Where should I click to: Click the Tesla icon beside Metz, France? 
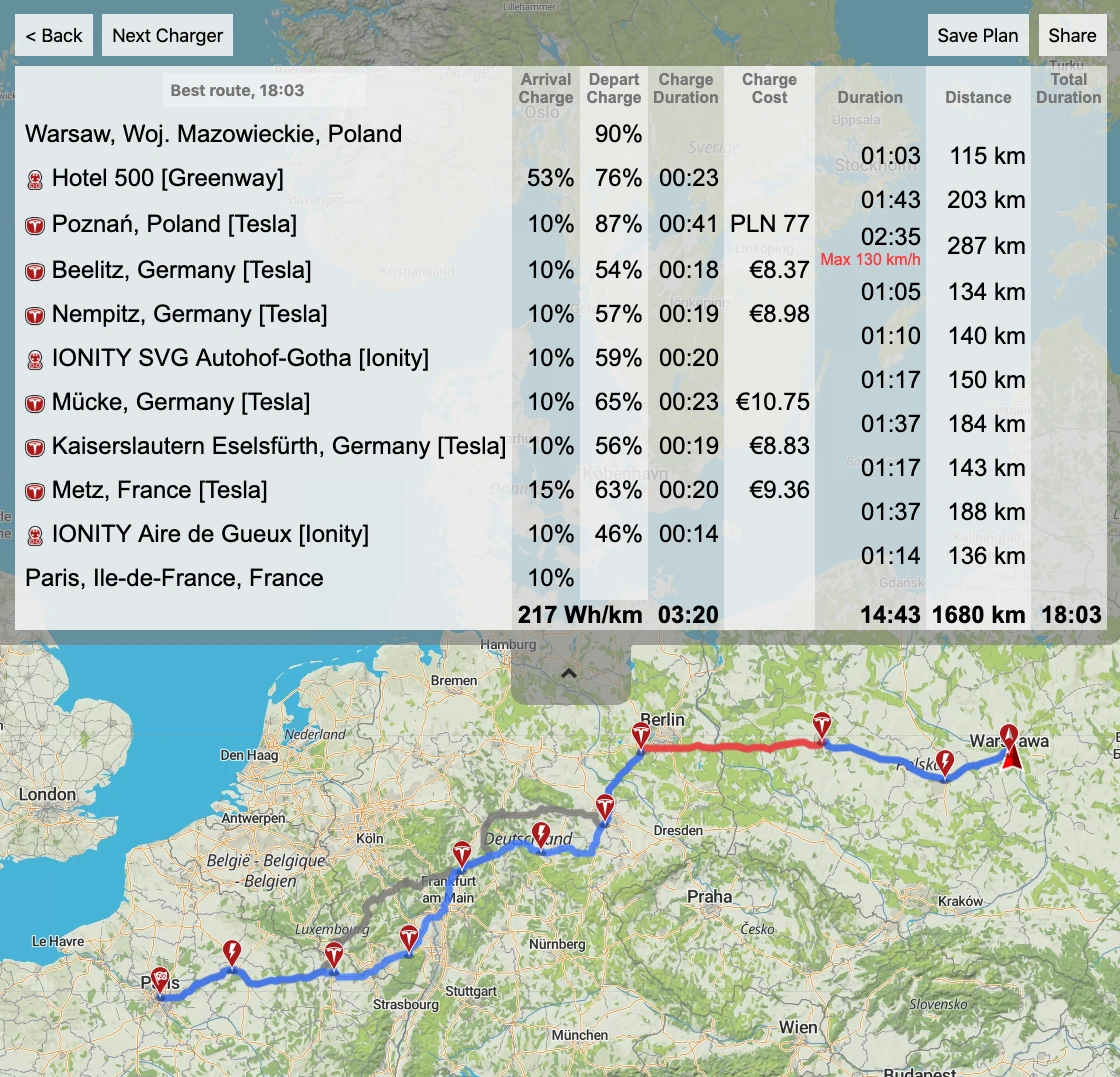pos(34,491)
